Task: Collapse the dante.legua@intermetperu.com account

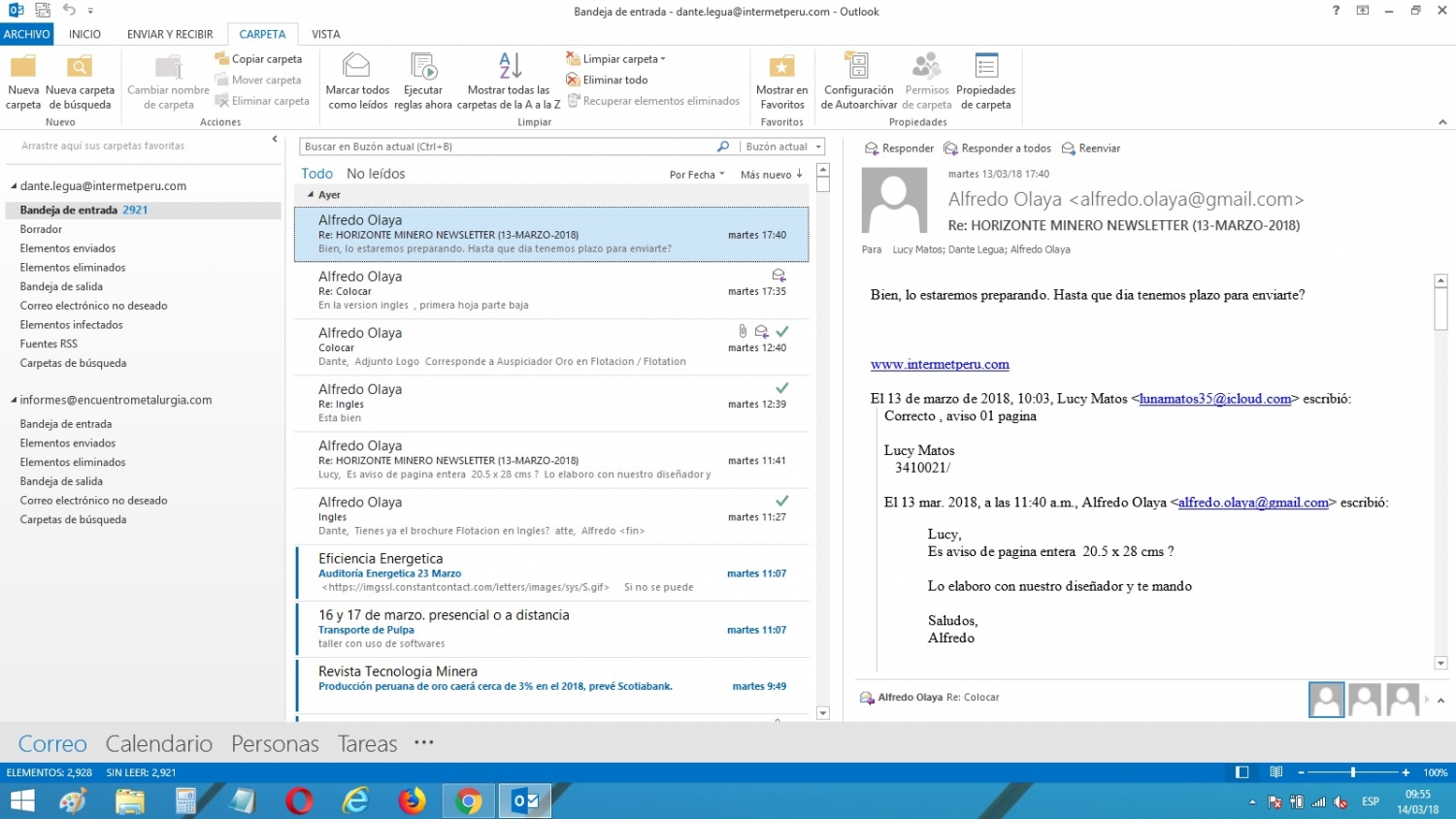Action: (x=14, y=186)
